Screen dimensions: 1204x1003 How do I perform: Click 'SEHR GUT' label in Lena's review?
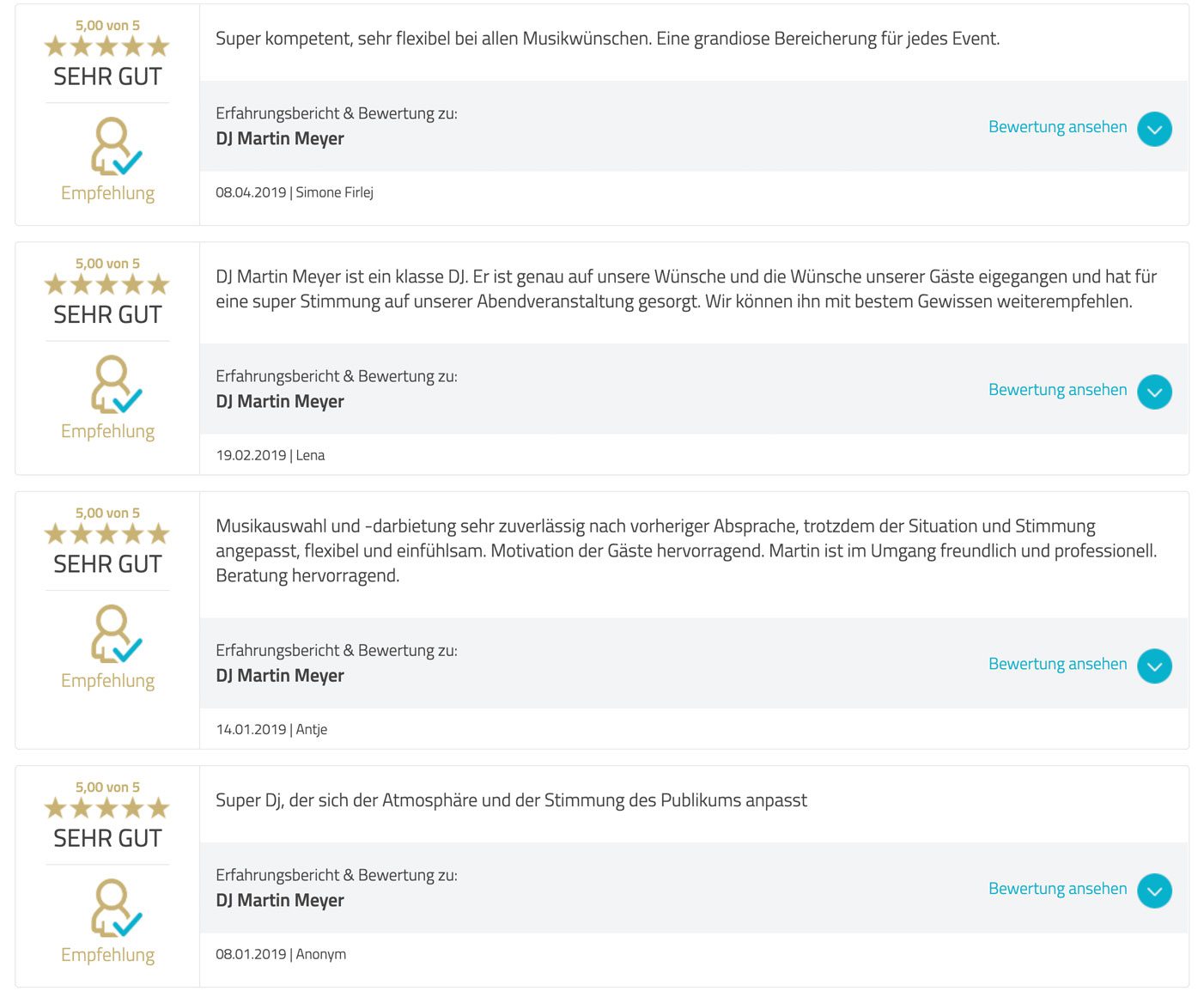coord(107,315)
